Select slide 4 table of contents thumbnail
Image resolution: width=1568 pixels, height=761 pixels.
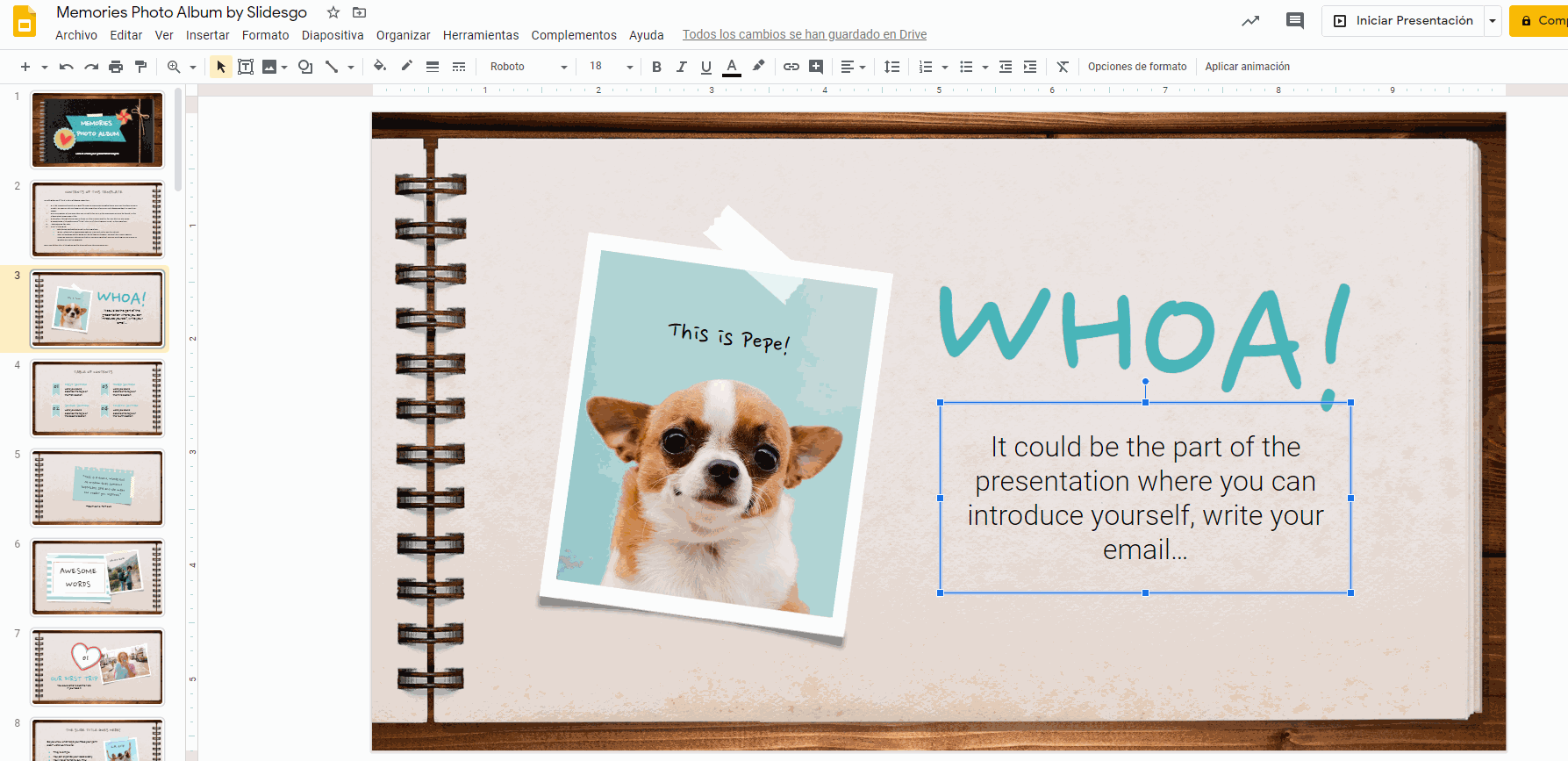97,398
